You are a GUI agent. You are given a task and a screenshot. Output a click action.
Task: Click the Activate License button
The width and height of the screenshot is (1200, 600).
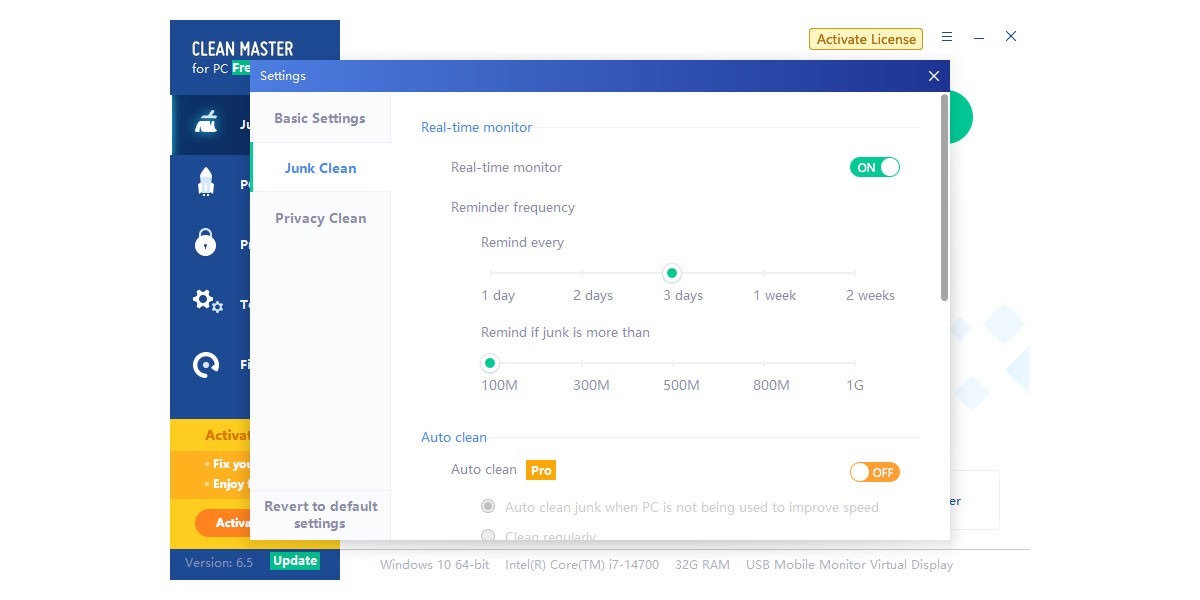[866, 39]
